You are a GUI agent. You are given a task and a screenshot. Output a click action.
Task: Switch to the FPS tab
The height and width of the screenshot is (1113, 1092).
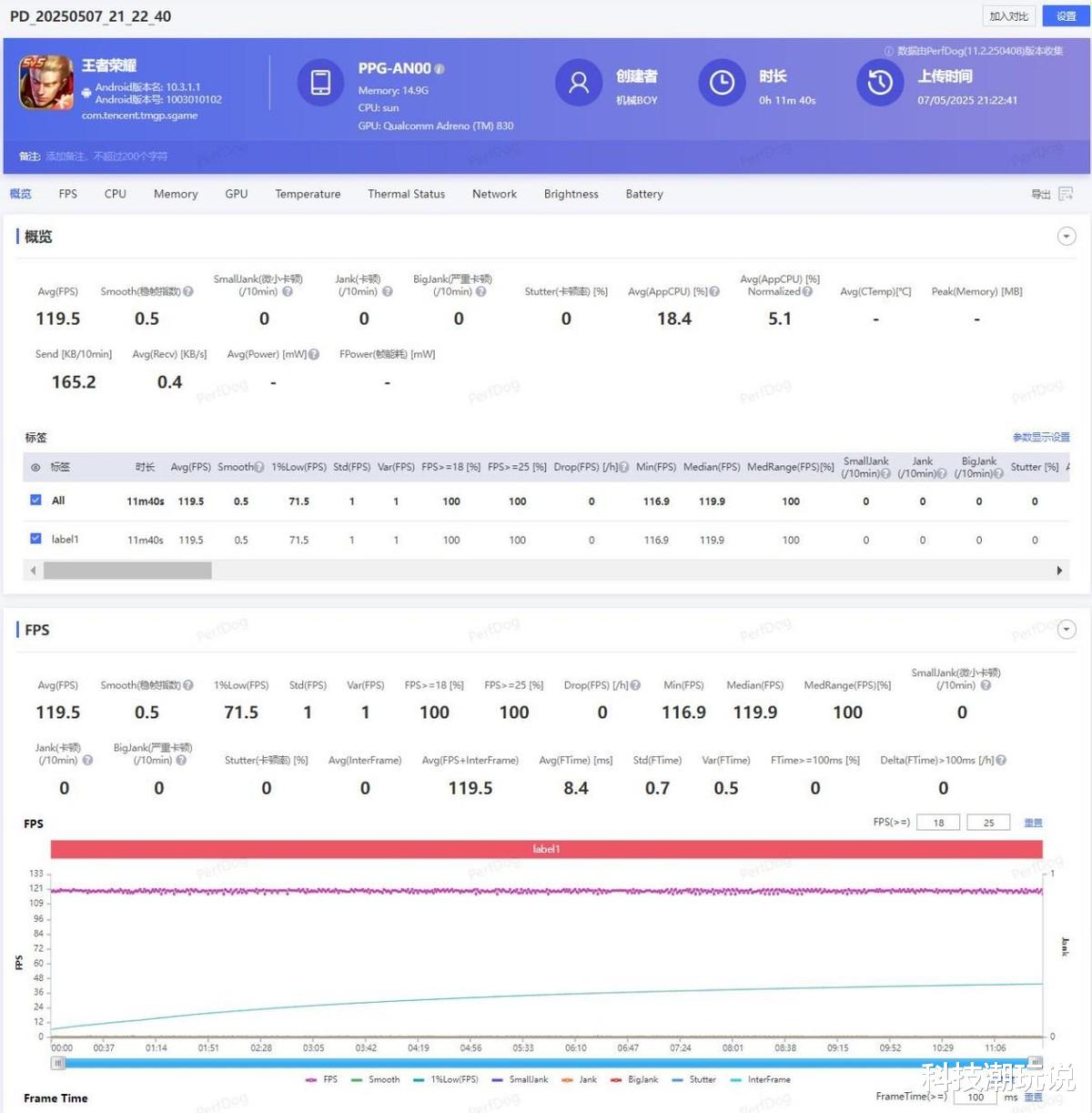pos(67,194)
